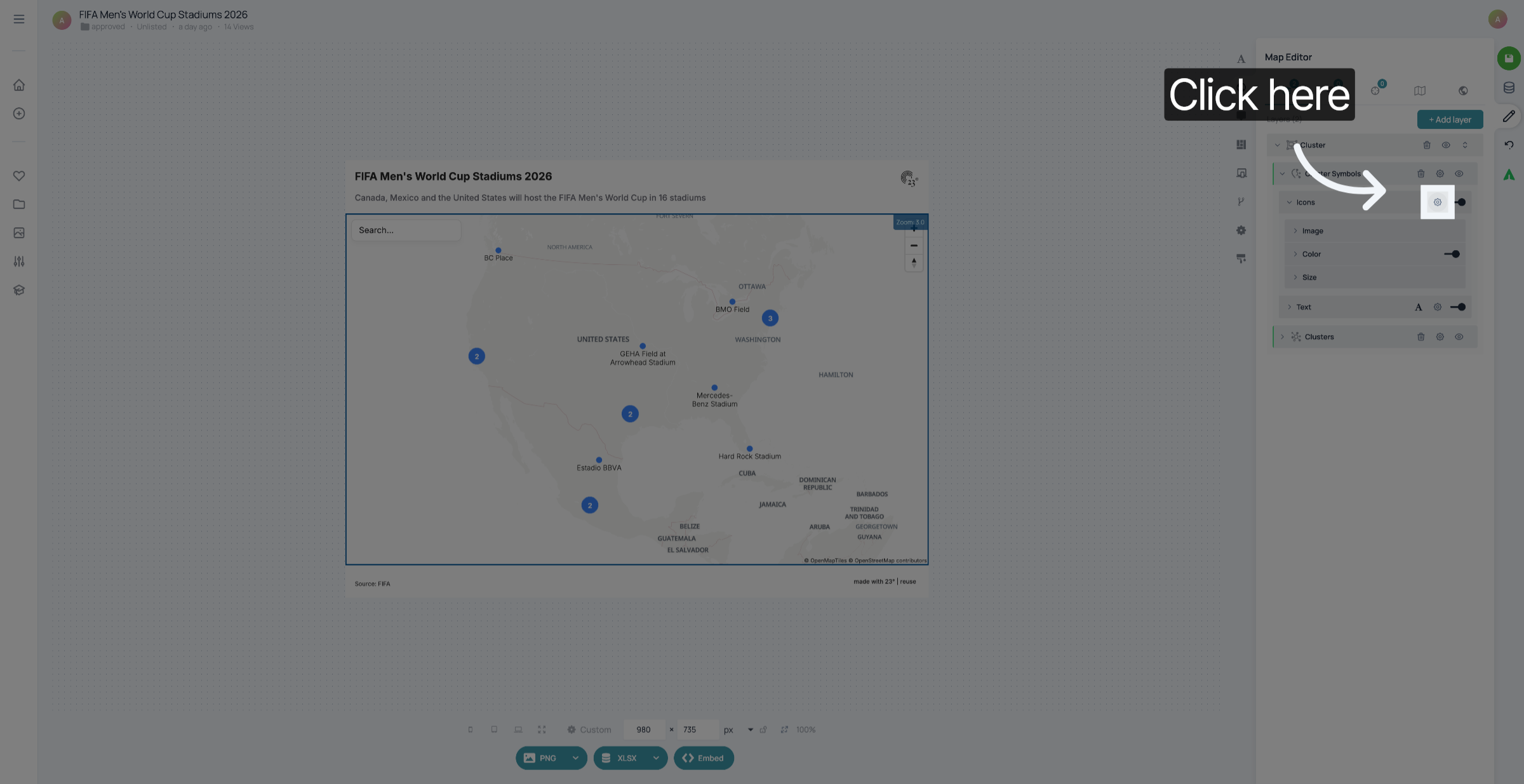Open the PNG export format dropdown arrow
The height and width of the screenshot is (784, 1524).
point(575,758)
